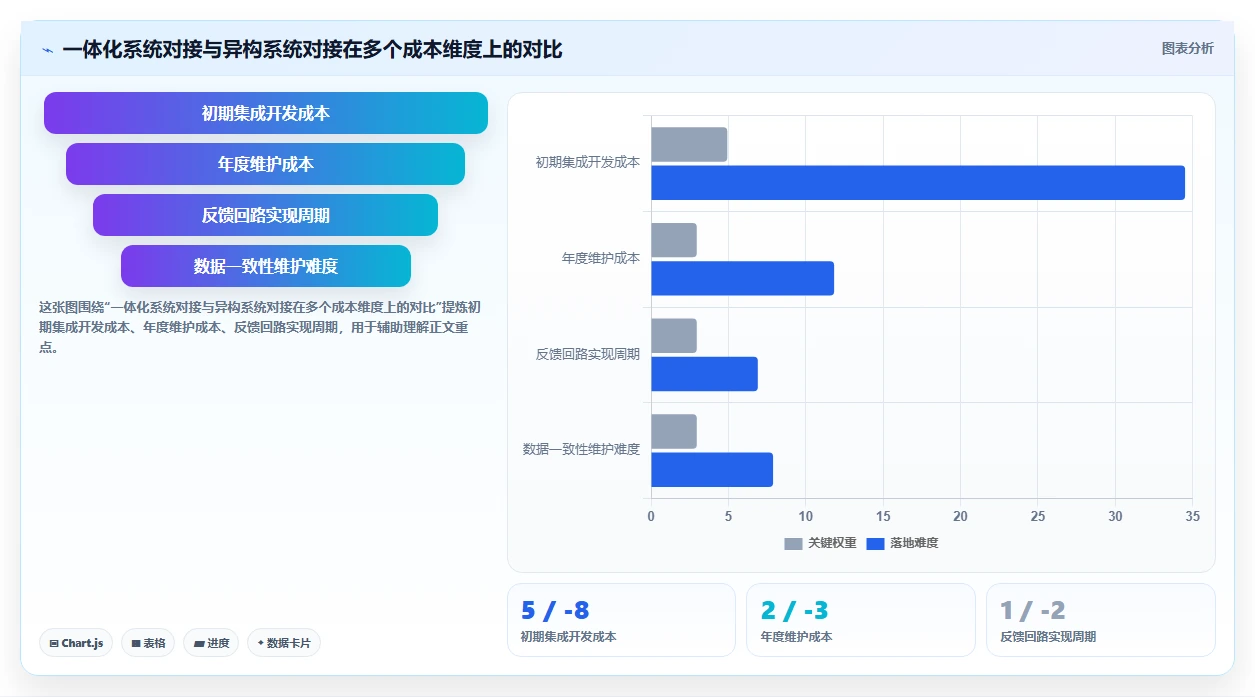Open the 2 / -3 年度维护成本 card
This screenshot has height=697, width=1255.
coord(861,620)
